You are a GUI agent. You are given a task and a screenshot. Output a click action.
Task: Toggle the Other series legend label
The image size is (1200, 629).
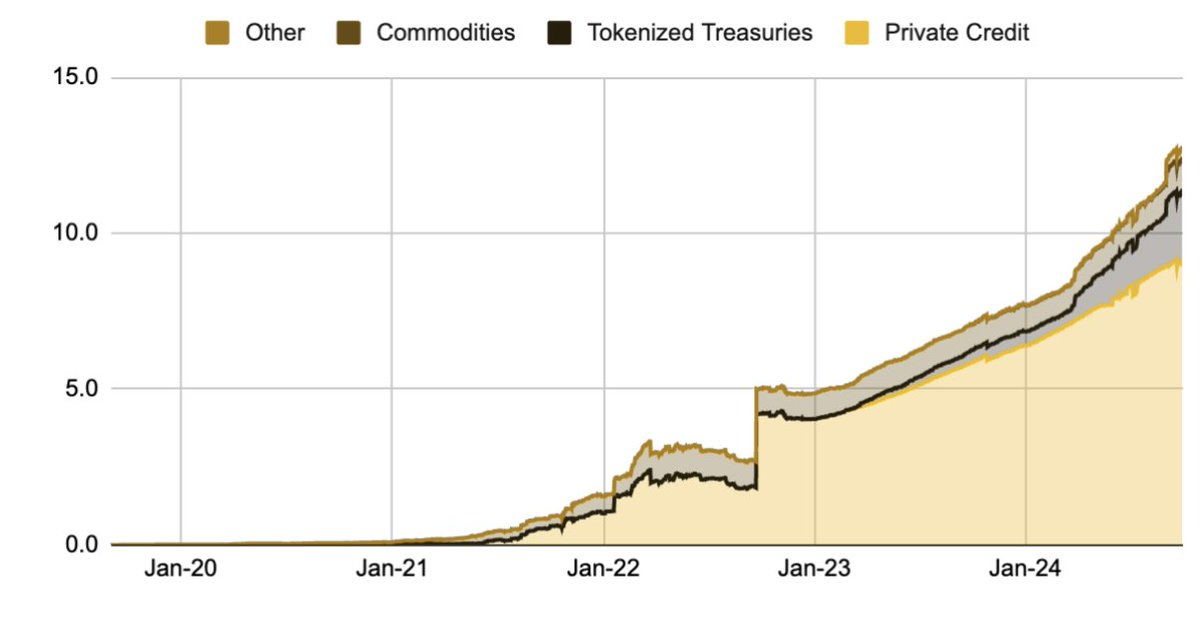[274, 33]
